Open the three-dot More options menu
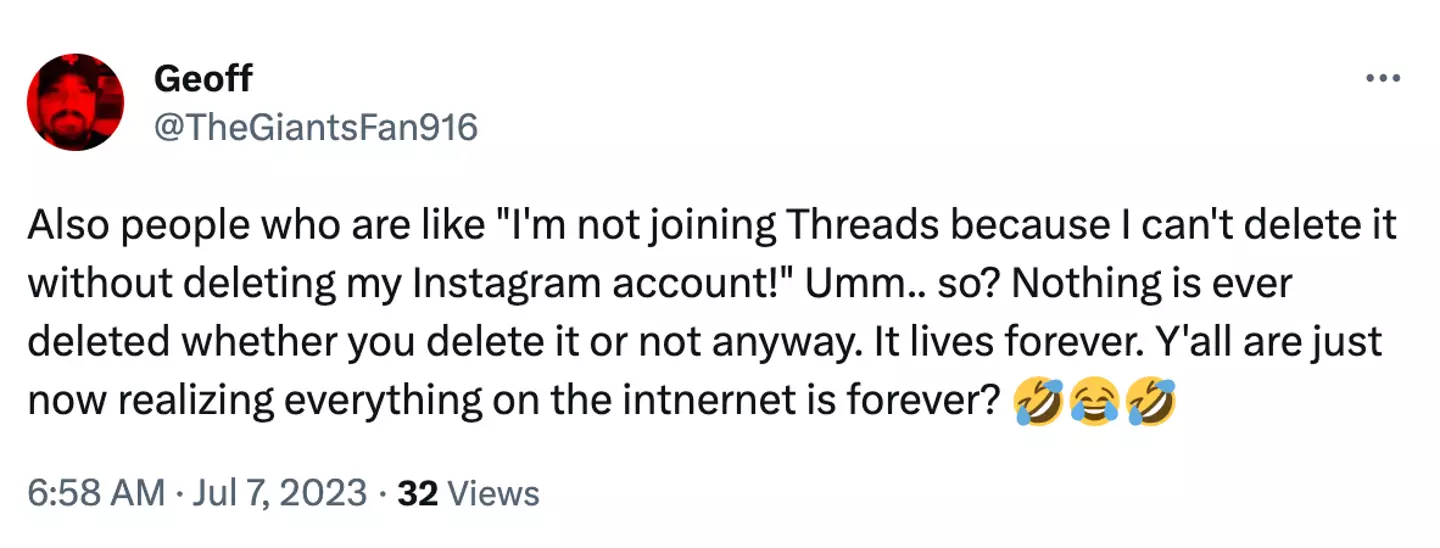The image size is (1440, 548). 1384,78
